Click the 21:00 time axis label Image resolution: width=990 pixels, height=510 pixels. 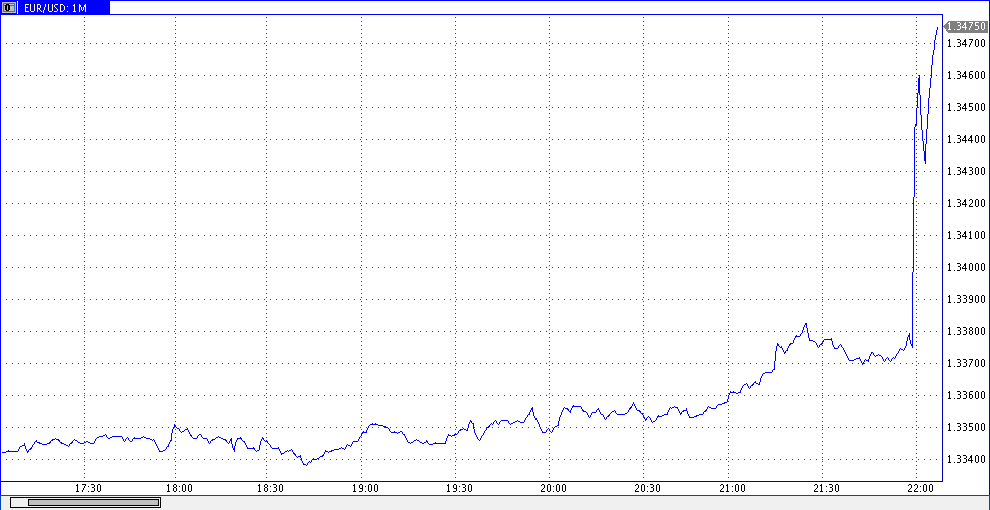[732, 489]
